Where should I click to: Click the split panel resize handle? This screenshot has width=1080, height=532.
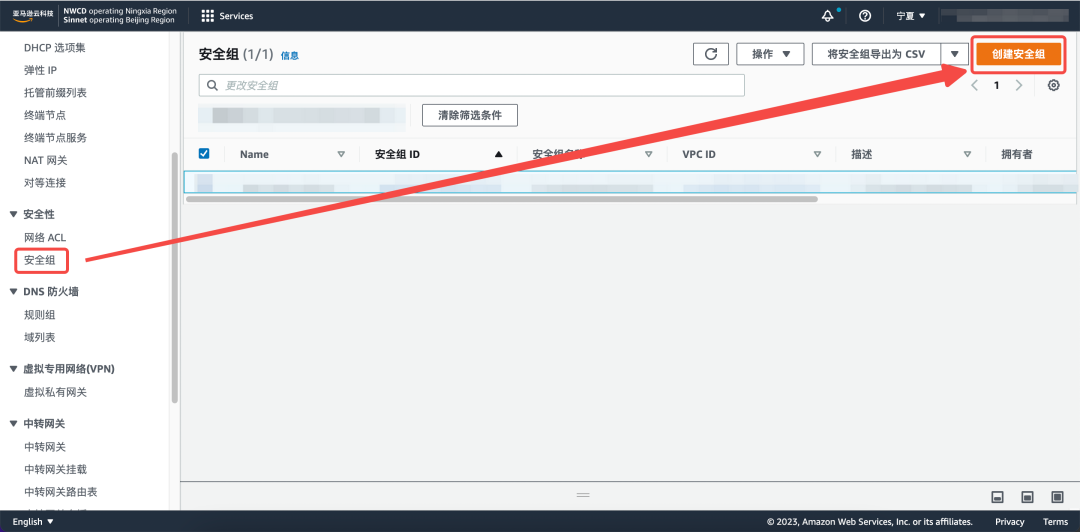[x=583, y=495]
